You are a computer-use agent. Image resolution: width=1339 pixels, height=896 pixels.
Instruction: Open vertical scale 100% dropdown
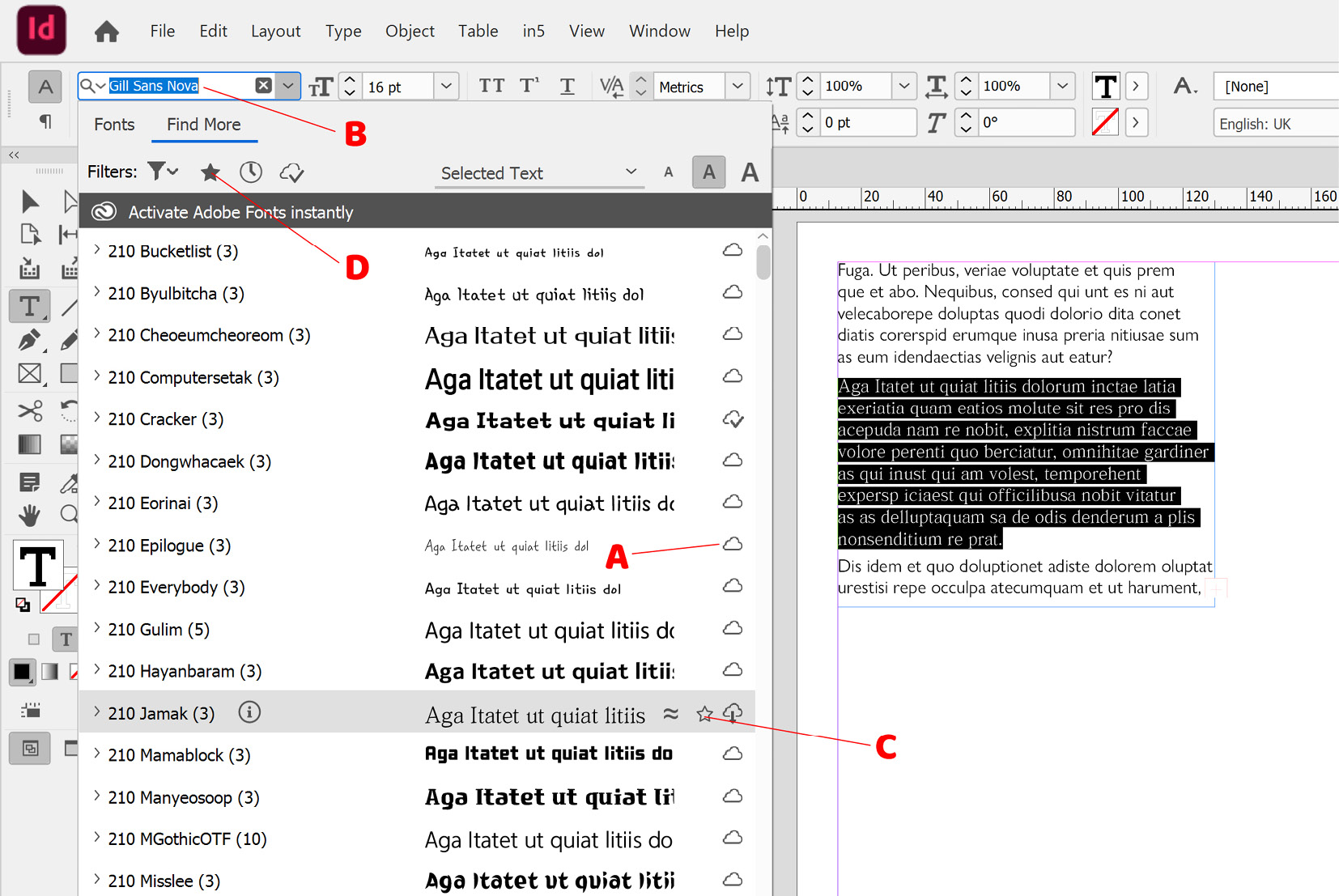[904, 86]
